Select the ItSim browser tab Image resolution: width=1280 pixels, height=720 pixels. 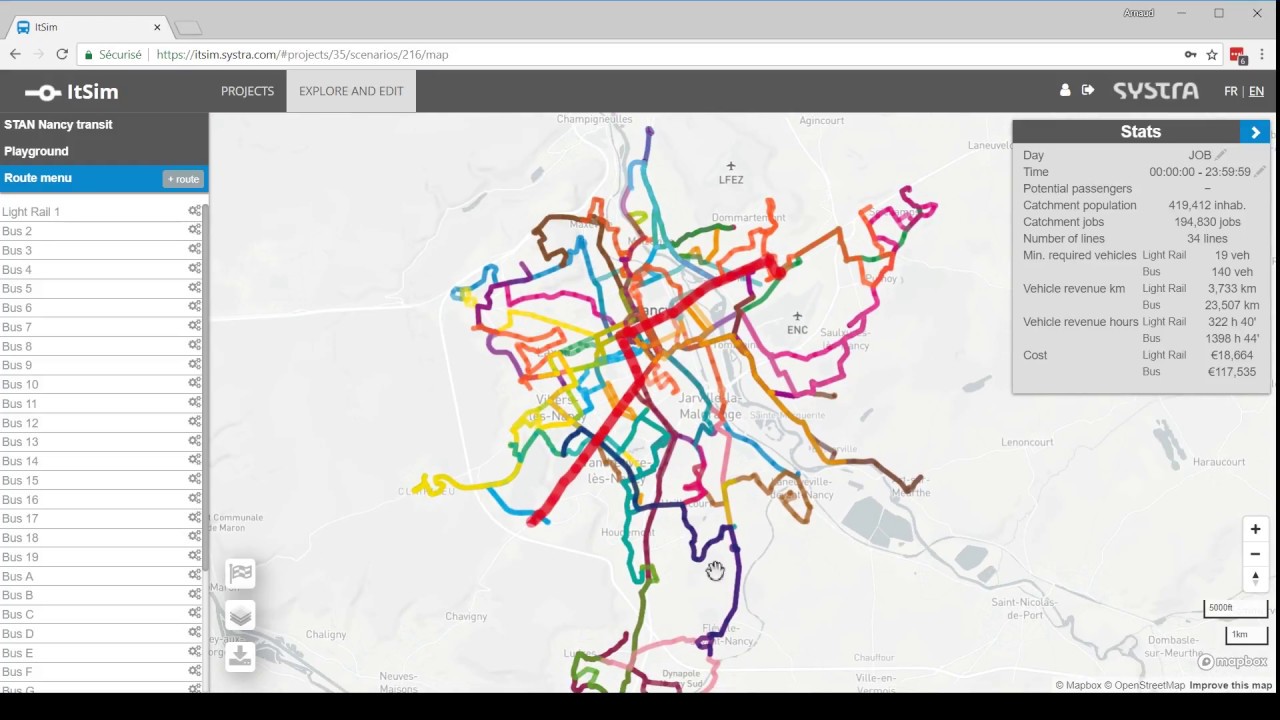[88, 27]
